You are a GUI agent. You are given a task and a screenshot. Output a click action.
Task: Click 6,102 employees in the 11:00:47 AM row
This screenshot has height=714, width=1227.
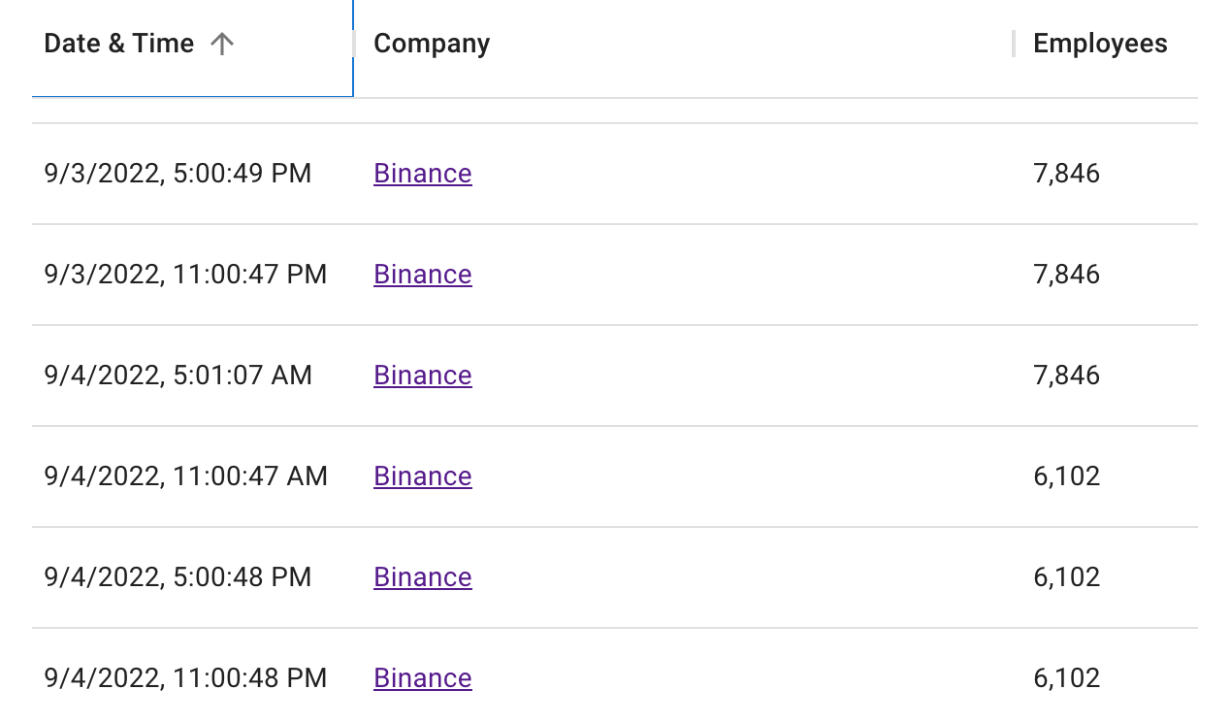pos(1067,477)
